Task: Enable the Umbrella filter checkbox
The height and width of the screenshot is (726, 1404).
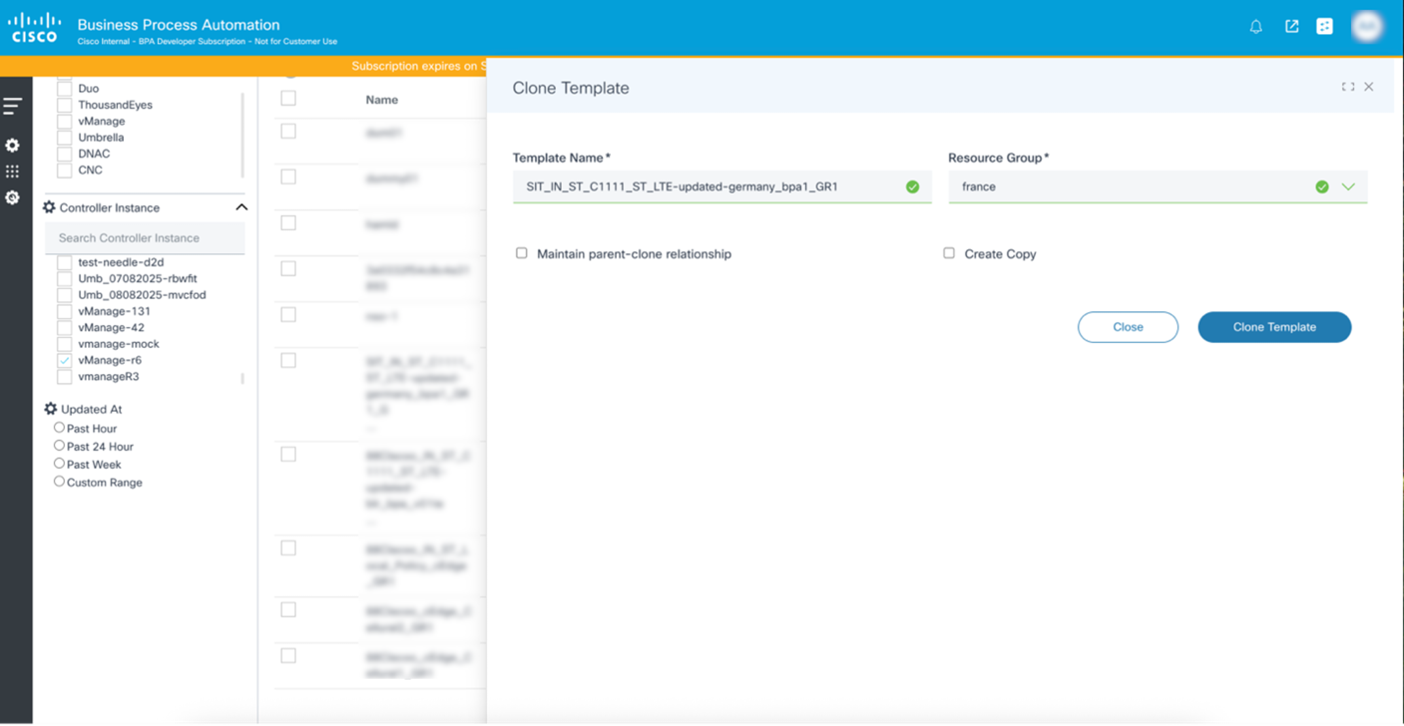Action: pyautogui.click(x=65, y=138)
